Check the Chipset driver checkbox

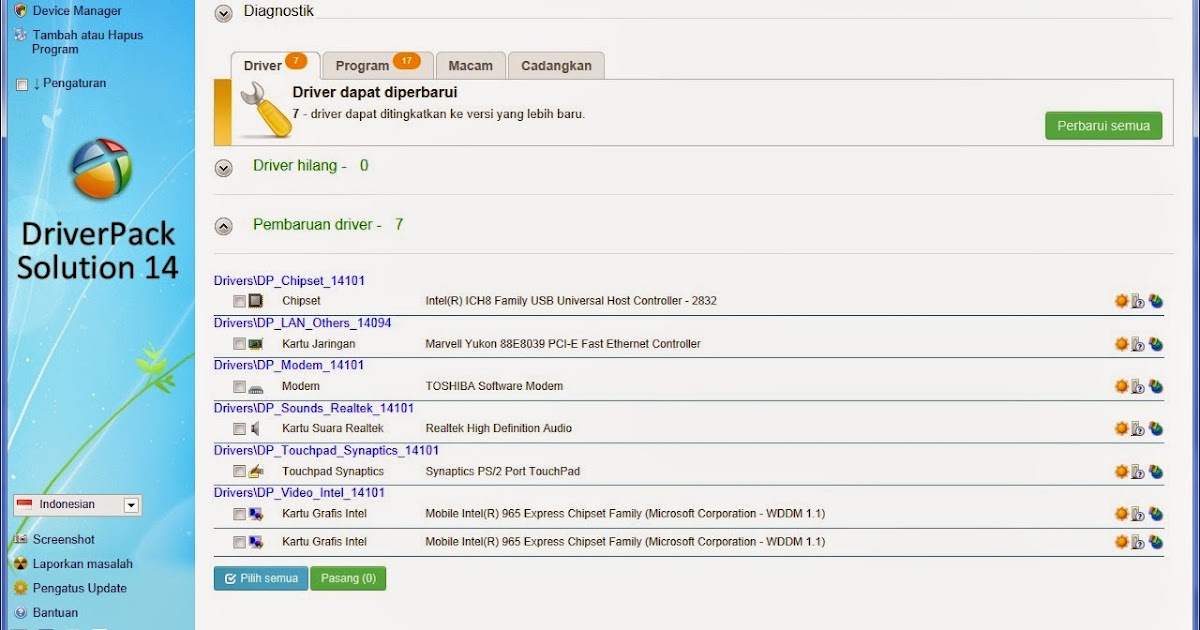(239, 301)
